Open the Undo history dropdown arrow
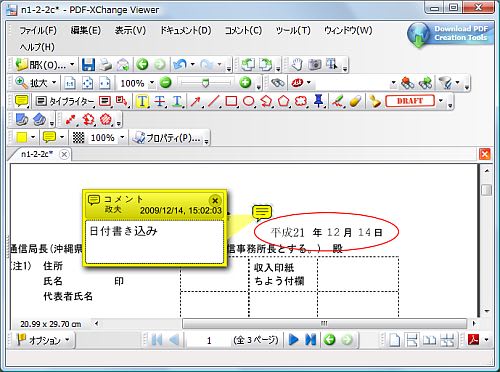The height and width of the screenshot is (372, 500). (x=192, y=64)
